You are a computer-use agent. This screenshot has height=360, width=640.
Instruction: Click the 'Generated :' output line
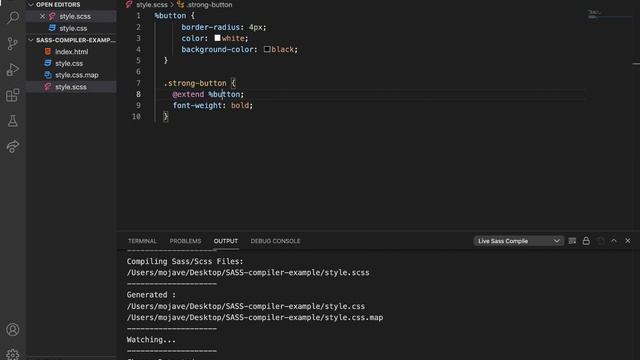coord(151,295)
